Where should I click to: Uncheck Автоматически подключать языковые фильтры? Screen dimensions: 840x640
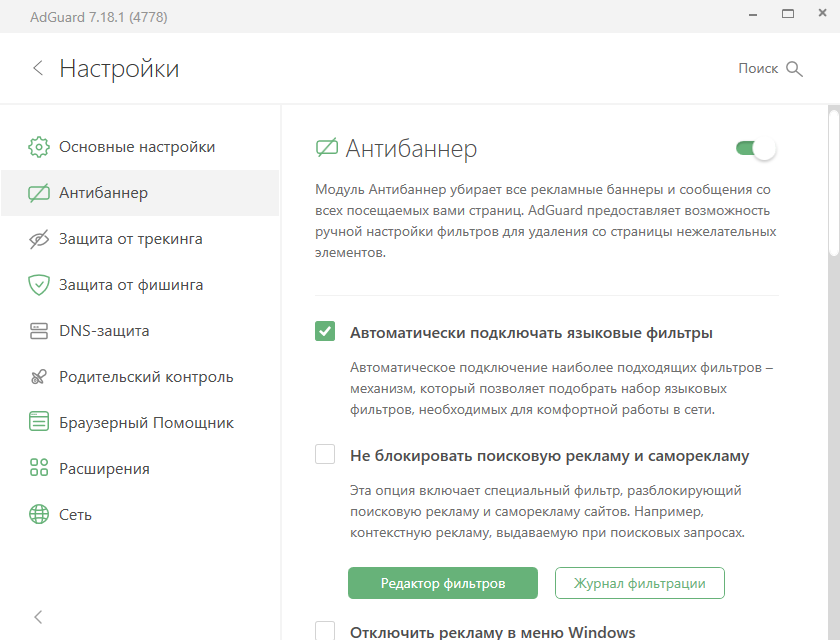(x=325, y=332)
